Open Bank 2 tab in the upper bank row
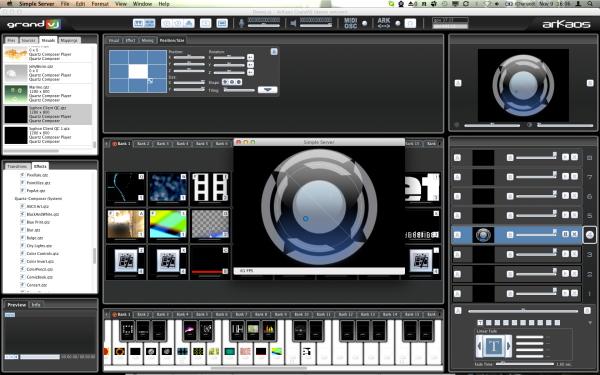The image size is (600, 375). click(x=143, y=143)
